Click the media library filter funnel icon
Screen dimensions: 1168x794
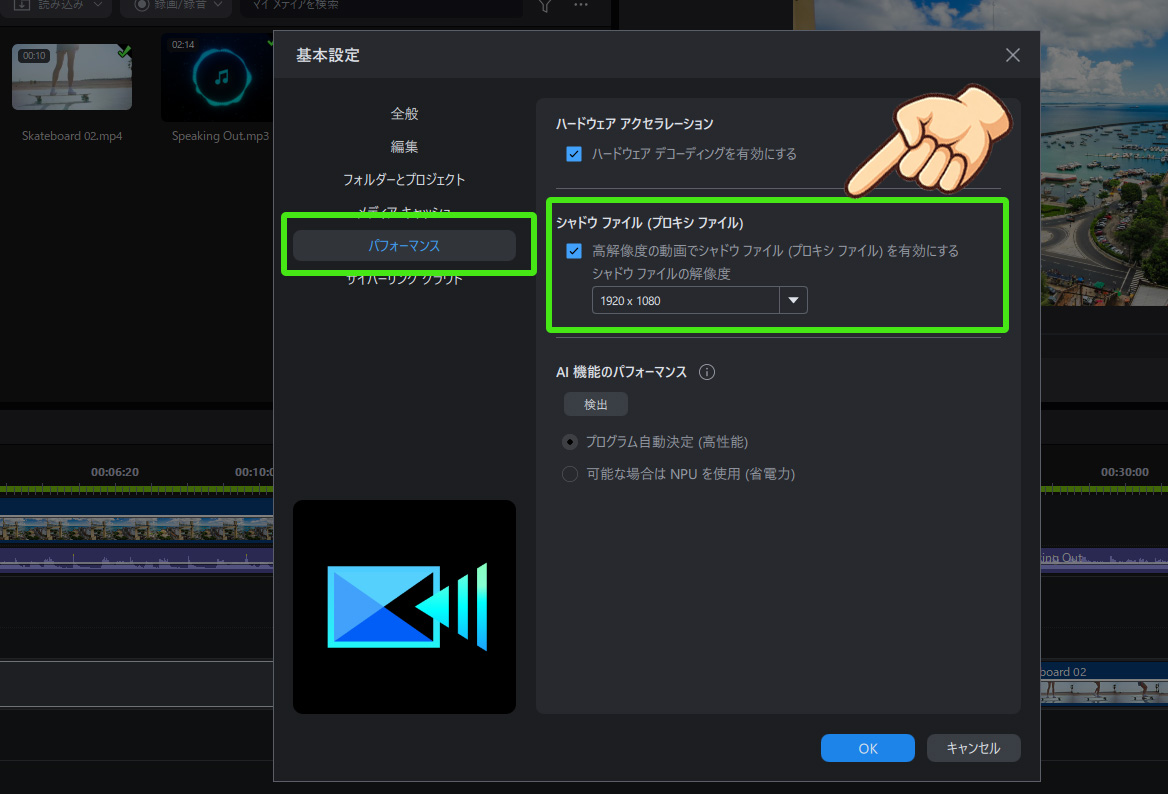pos(545,5)
